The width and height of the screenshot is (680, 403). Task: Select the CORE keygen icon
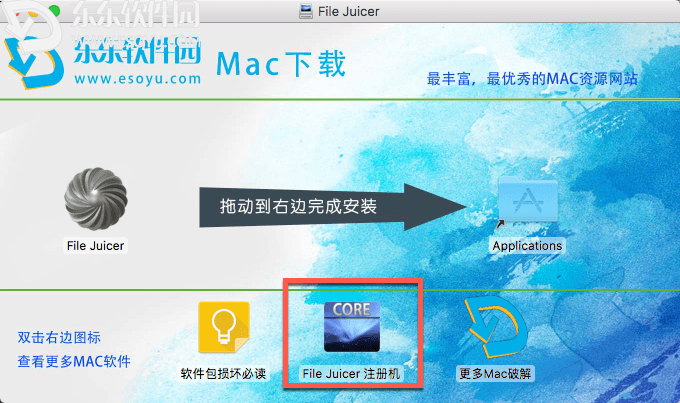click(x=352, y=327)
